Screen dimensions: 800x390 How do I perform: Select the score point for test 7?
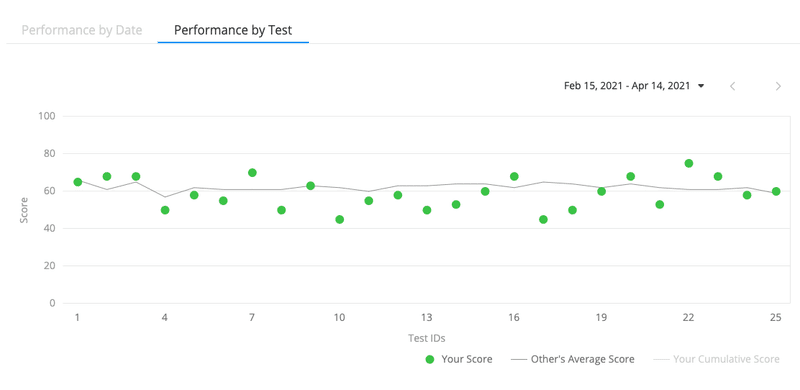252,173
